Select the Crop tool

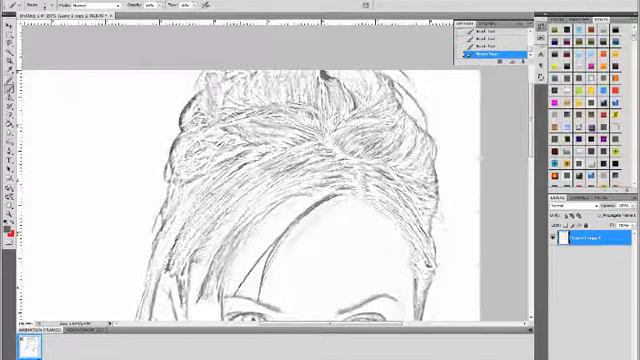click(x=9, y=61)
